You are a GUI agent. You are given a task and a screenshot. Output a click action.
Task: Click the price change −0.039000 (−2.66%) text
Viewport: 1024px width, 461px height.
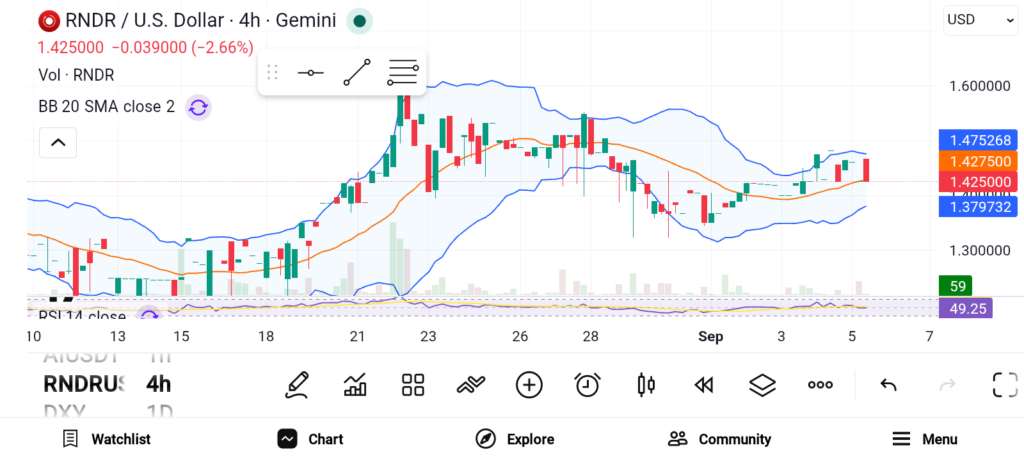(x=182, y=48)
